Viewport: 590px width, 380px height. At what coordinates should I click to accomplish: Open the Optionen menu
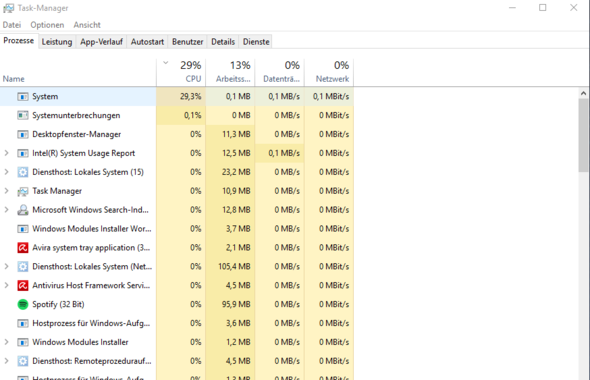click(47, 25)
